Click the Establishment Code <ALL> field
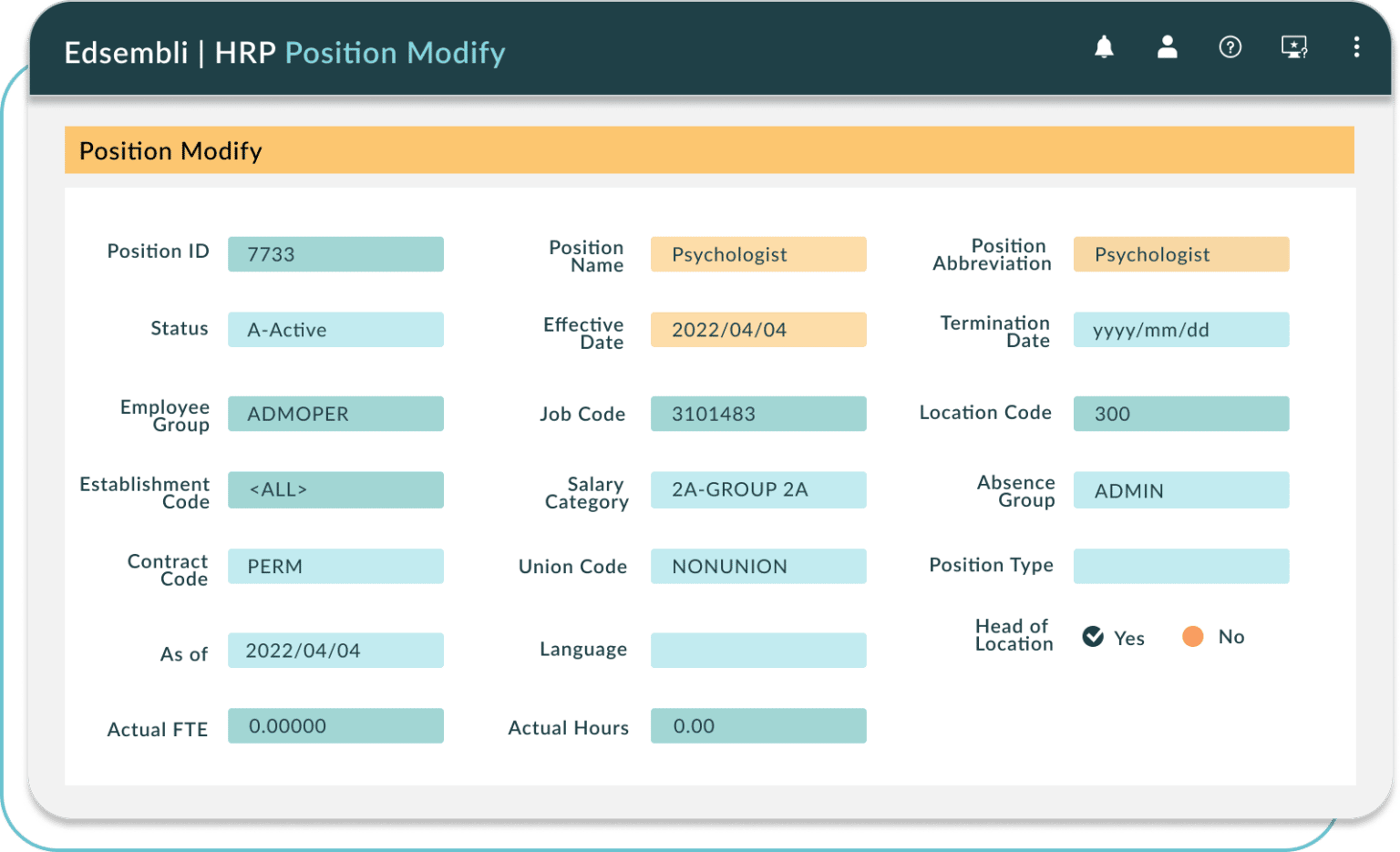Viewport: 1400px width, 852px height. point(335,489)
